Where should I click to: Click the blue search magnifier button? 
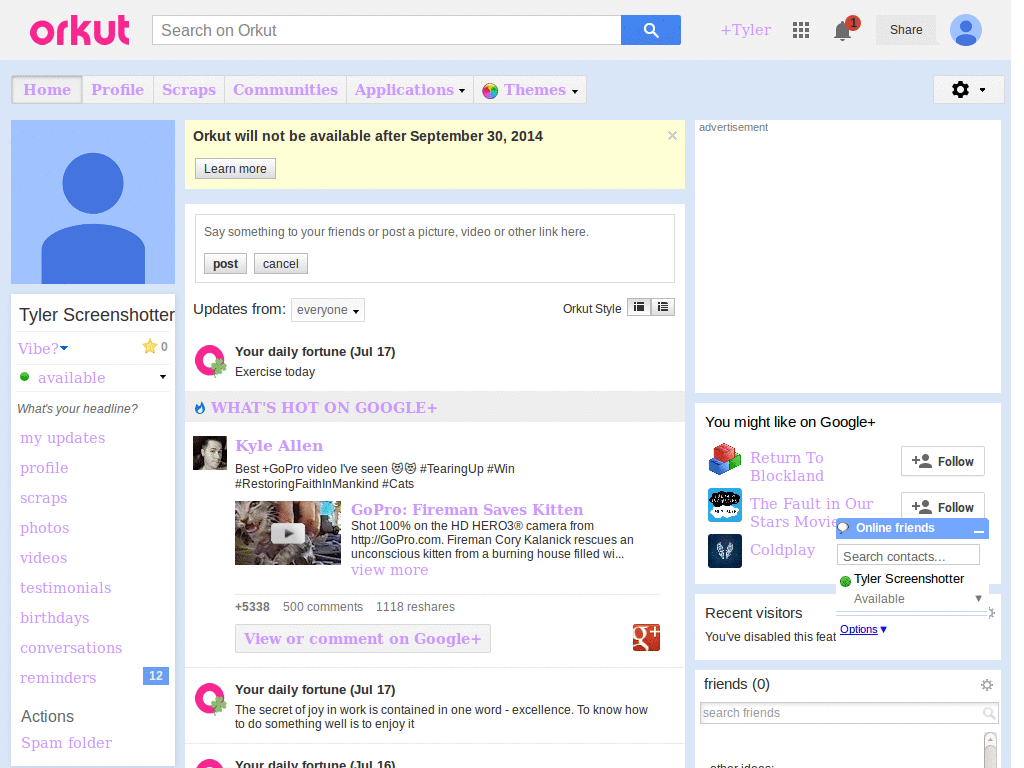point(650,30)
